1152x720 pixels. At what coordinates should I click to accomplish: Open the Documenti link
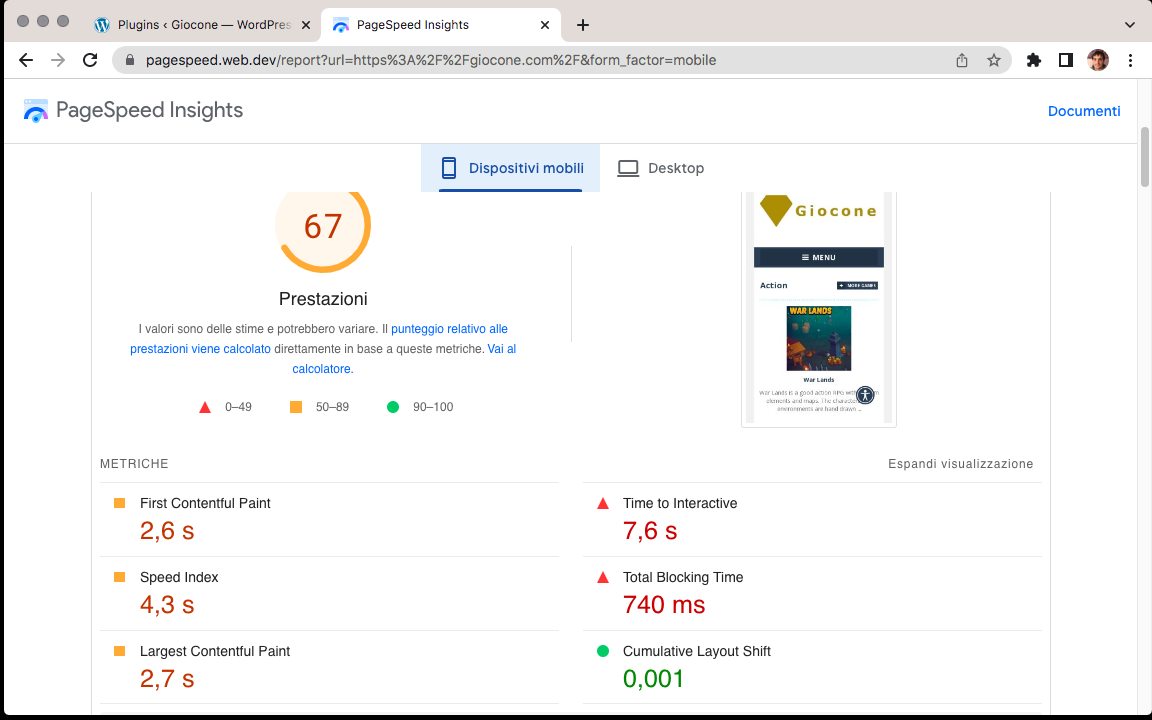1084,111
